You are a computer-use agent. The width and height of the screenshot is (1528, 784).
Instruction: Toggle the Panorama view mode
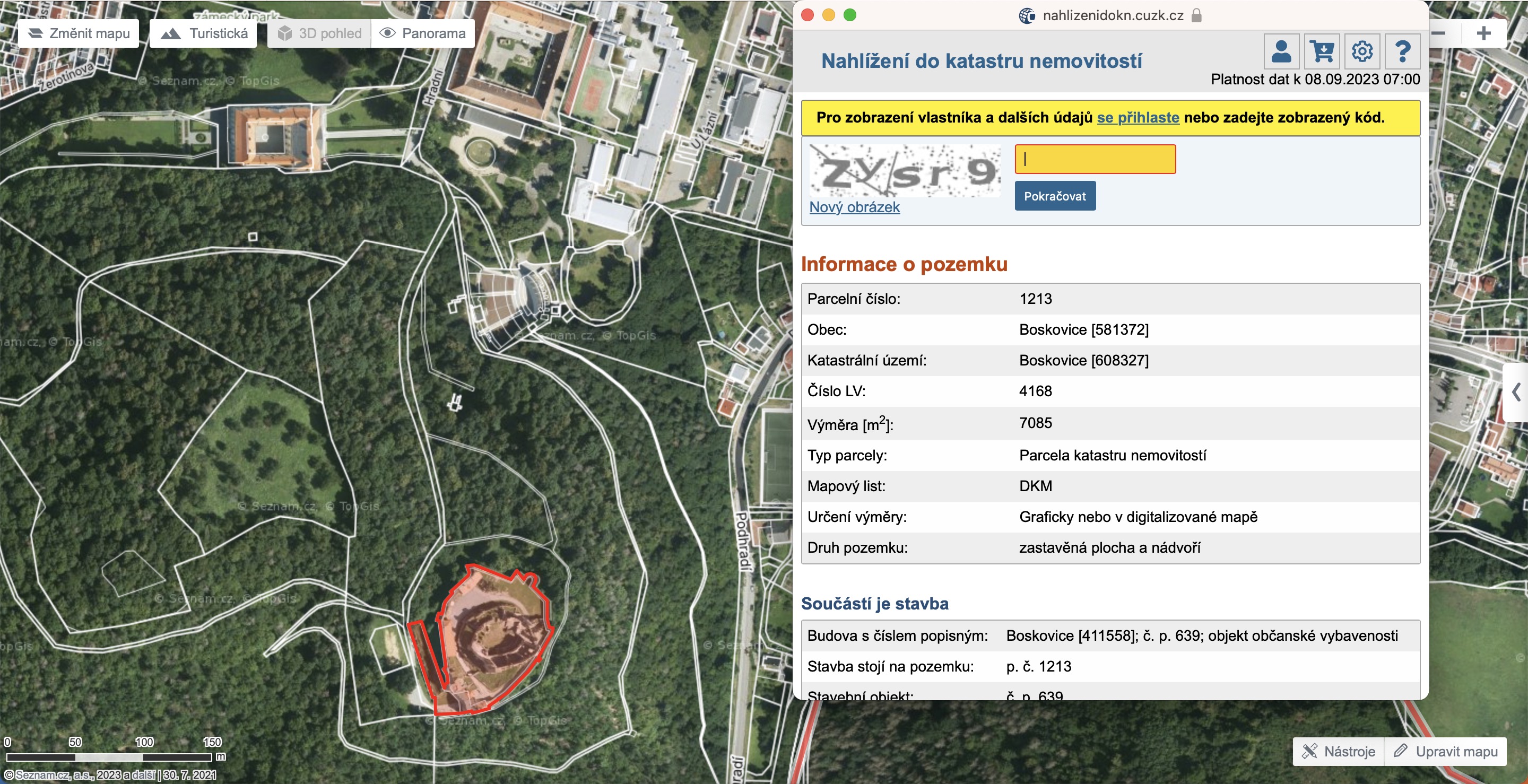[423, 33]
